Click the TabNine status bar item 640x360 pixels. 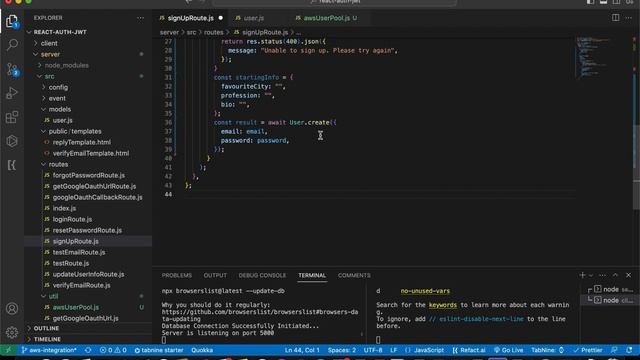click(547, 350)
